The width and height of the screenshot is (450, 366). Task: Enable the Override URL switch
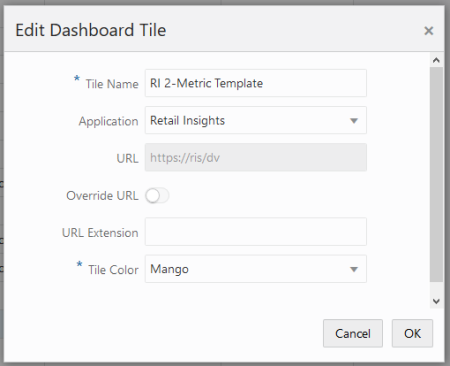(x=157, y=196)
